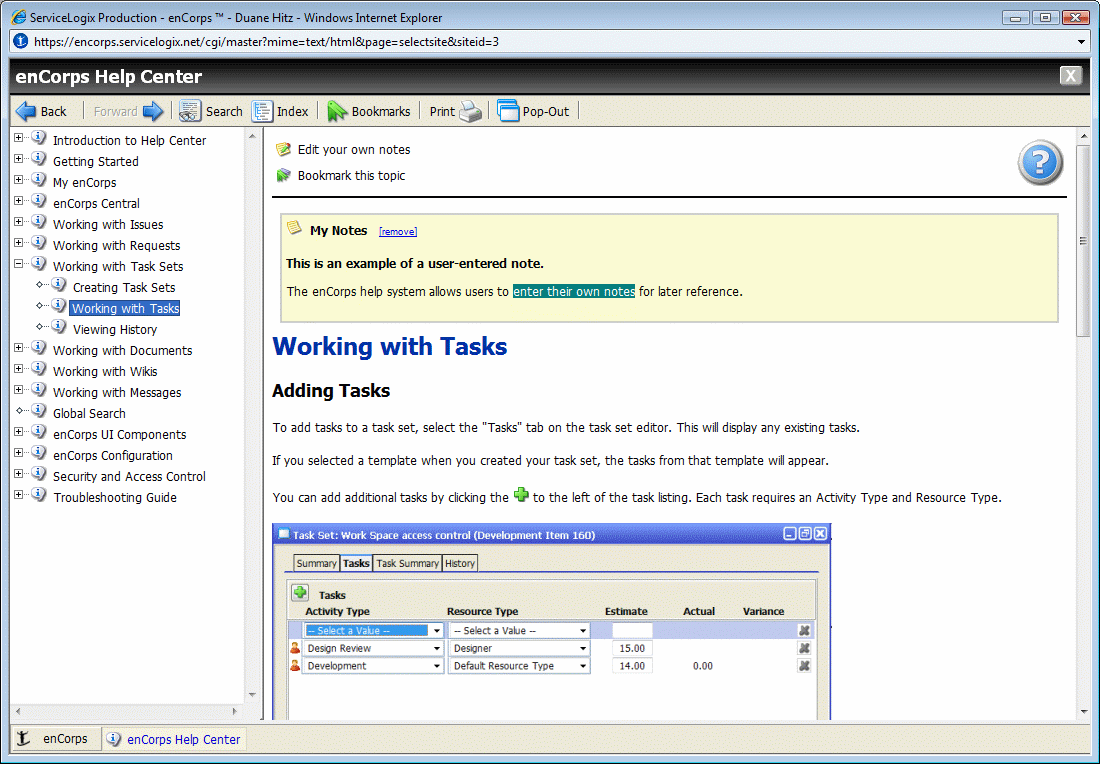The width and height of the screenshot is (1100, 764).
Task: Expand the Working with Issues node
Action: 19,222
